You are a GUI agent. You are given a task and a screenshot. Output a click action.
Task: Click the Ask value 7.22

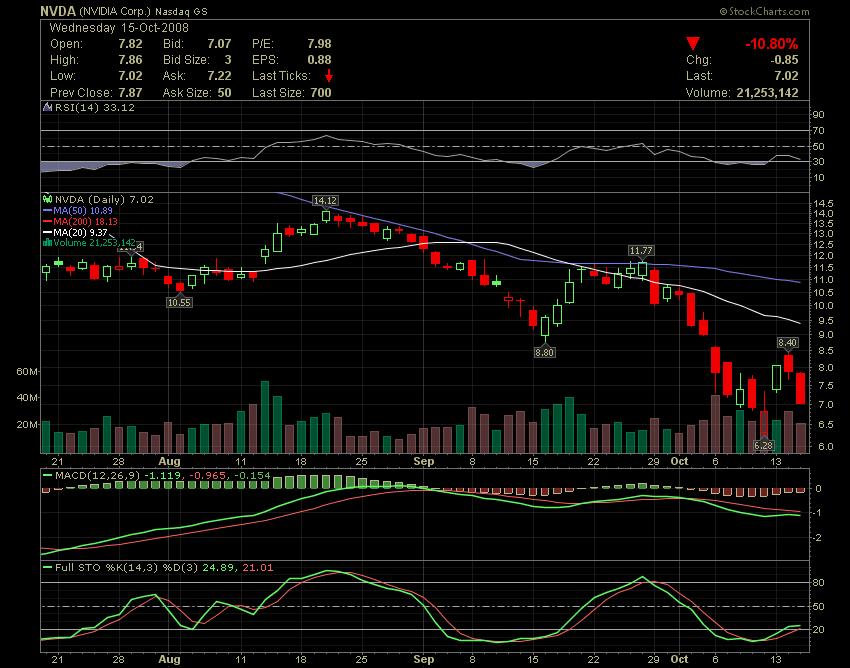tap(219, 76)
